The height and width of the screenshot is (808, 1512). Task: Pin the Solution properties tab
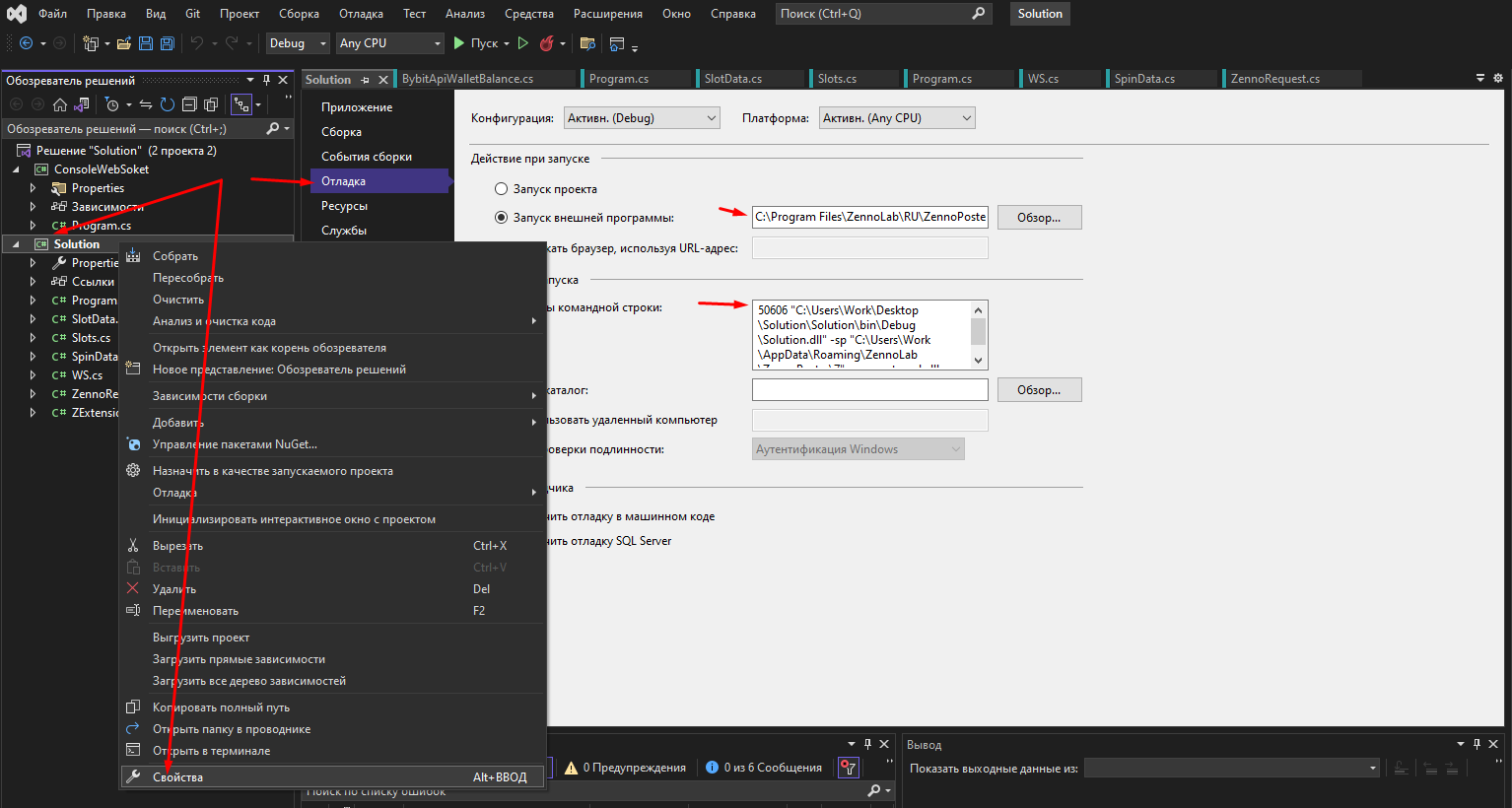coord(365,80)
